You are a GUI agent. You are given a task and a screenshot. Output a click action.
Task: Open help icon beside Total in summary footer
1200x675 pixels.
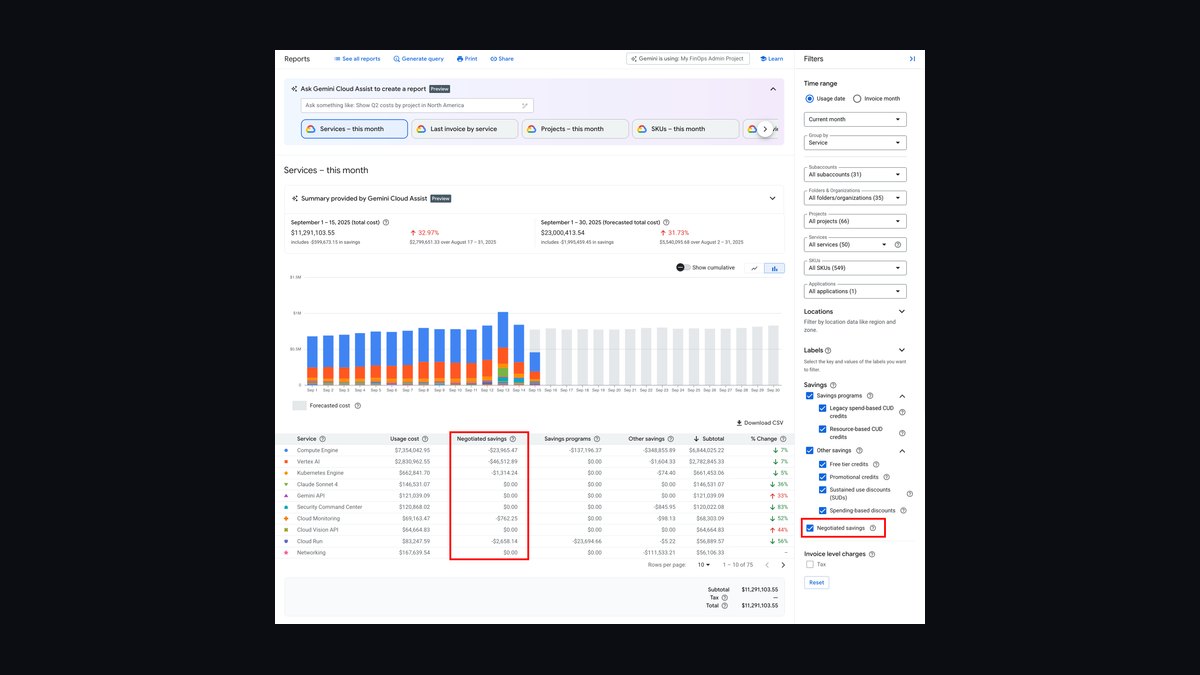click(724, 605)
